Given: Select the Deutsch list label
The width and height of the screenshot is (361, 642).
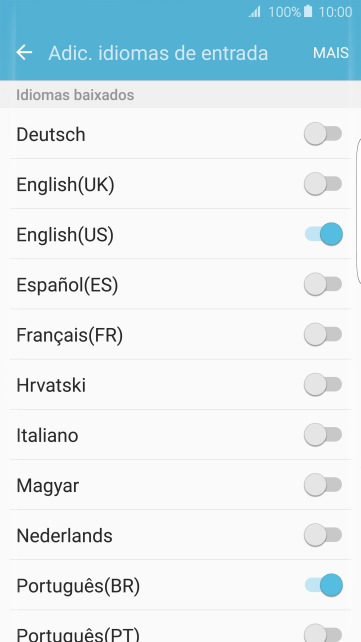Looking at the screenshot, I should click(51, 134).
